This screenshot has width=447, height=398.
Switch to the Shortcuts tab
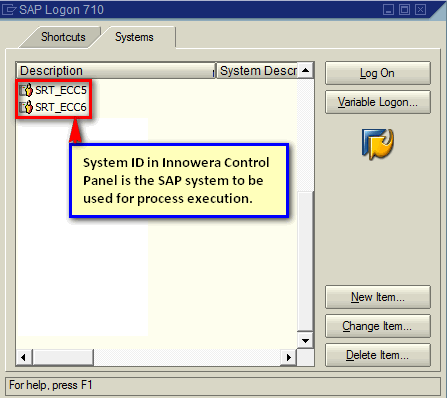[x=63, y=37]
